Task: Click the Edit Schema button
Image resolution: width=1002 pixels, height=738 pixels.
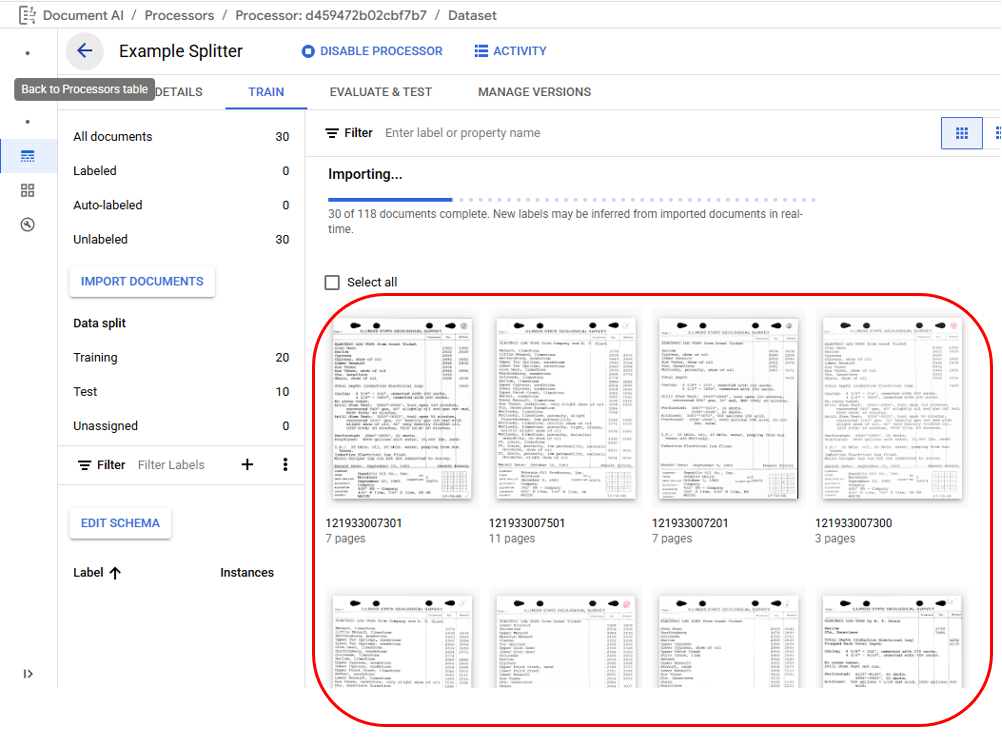Action: pos(120,523)
